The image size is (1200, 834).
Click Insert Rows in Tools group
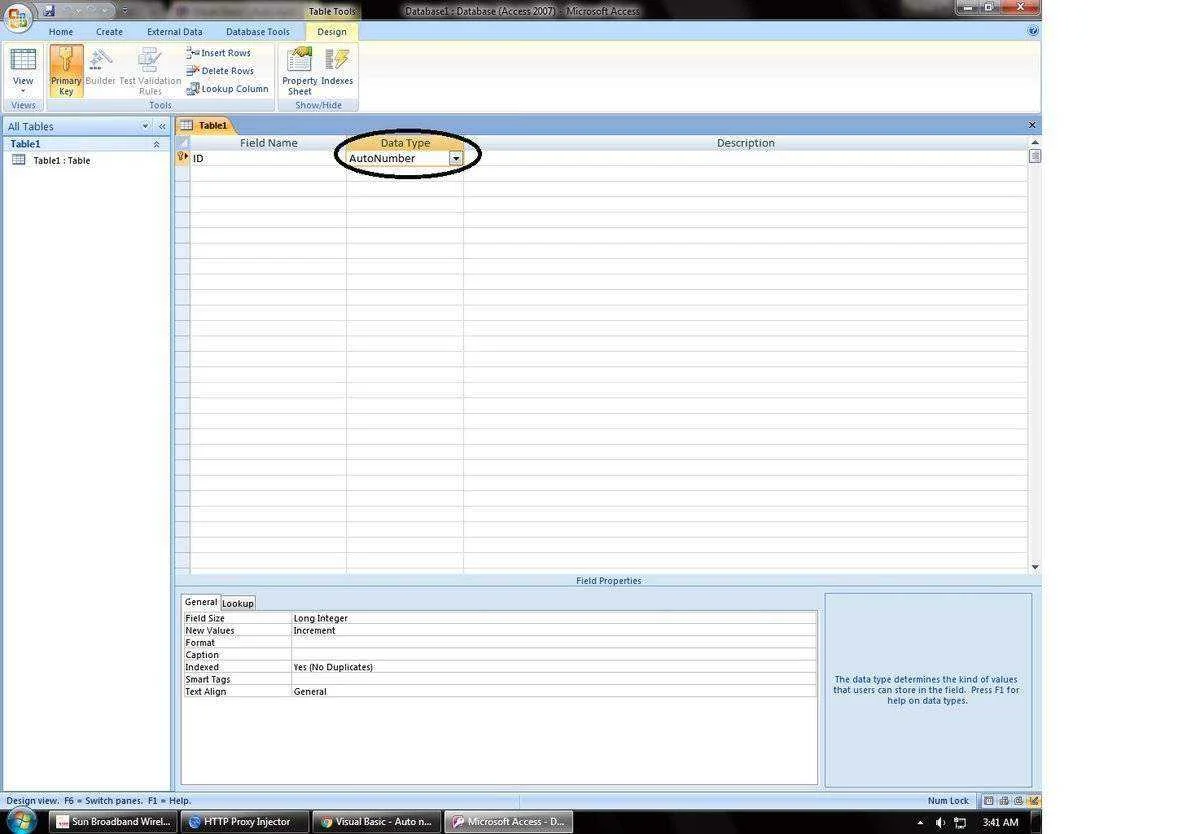(219, 53)
